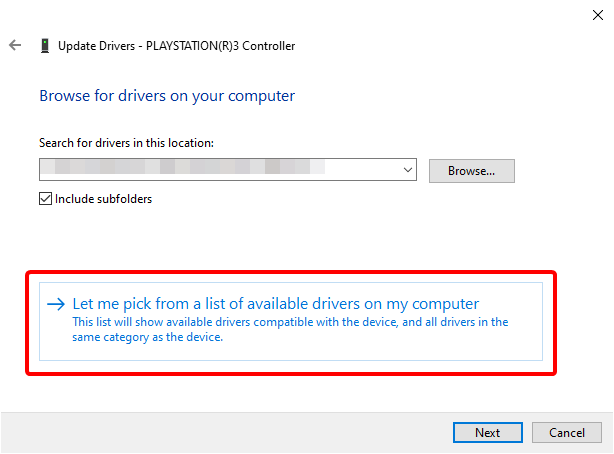Toggle the Include subfolders checkbox
This screenshot has width=614, height=454.
coord(45,199)
